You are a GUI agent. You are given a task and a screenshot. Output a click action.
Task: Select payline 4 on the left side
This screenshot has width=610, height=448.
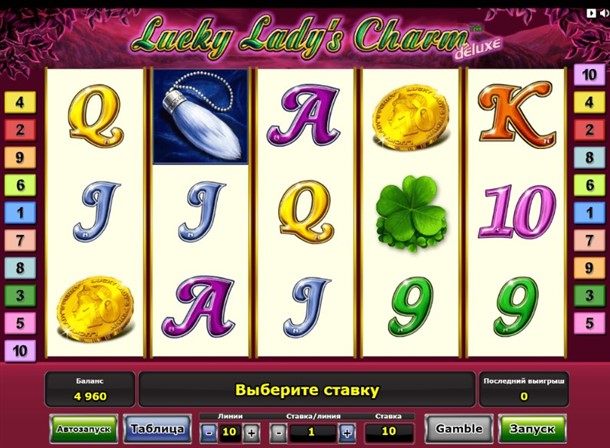tap(20, 102)
